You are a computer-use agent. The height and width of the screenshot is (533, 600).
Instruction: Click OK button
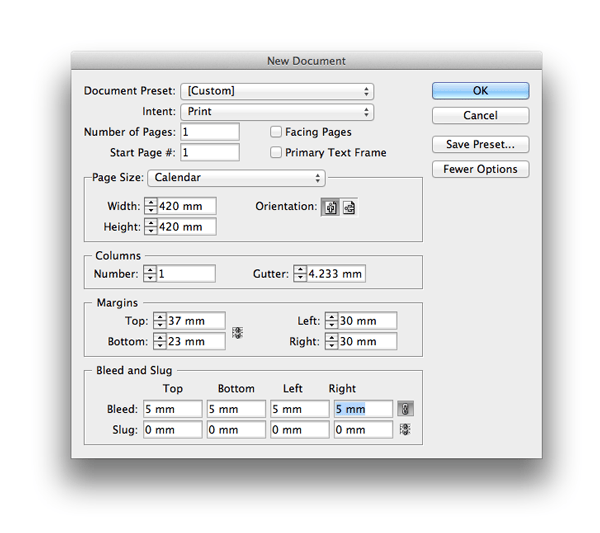tap(481, 91)
